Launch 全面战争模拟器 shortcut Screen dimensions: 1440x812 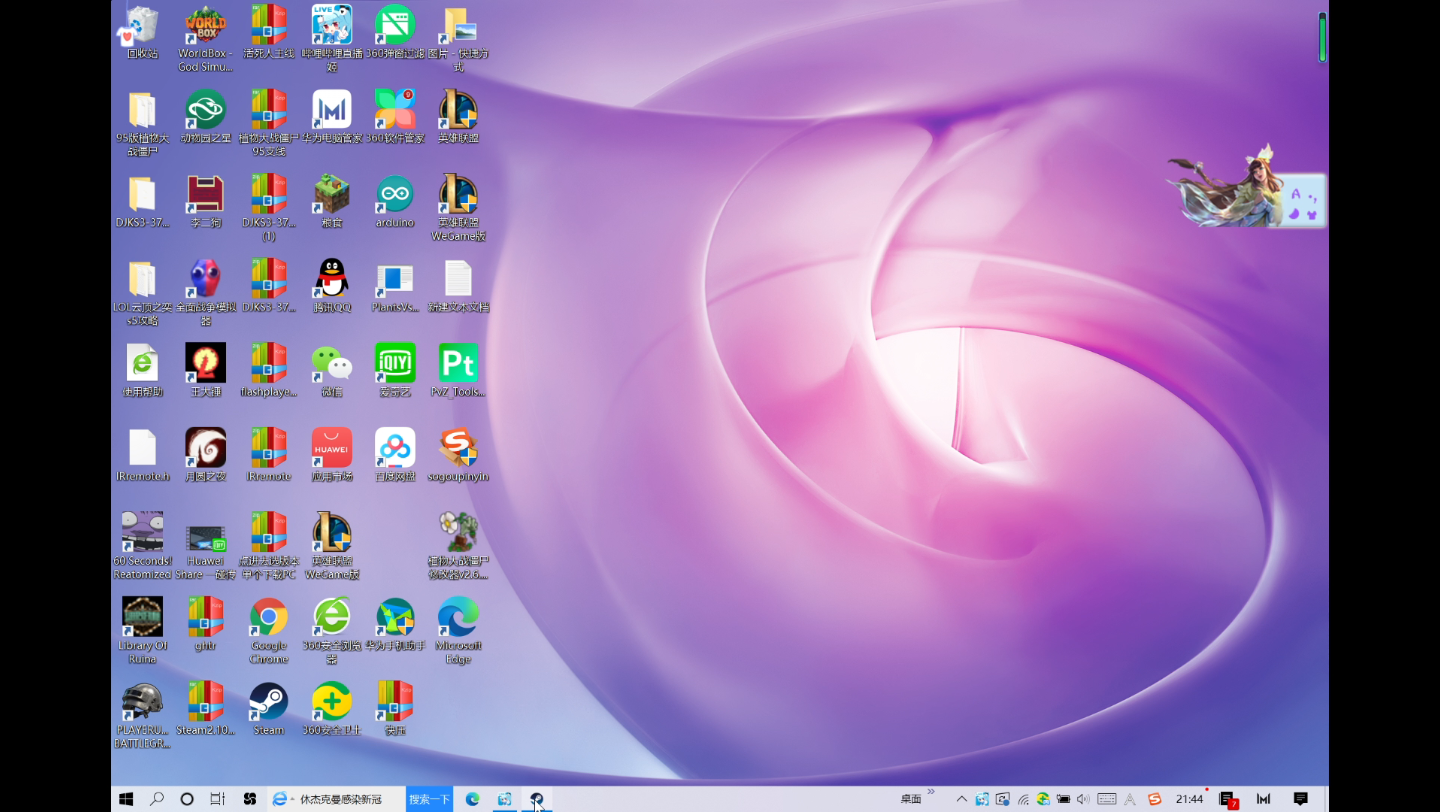(x=205, y=293)
